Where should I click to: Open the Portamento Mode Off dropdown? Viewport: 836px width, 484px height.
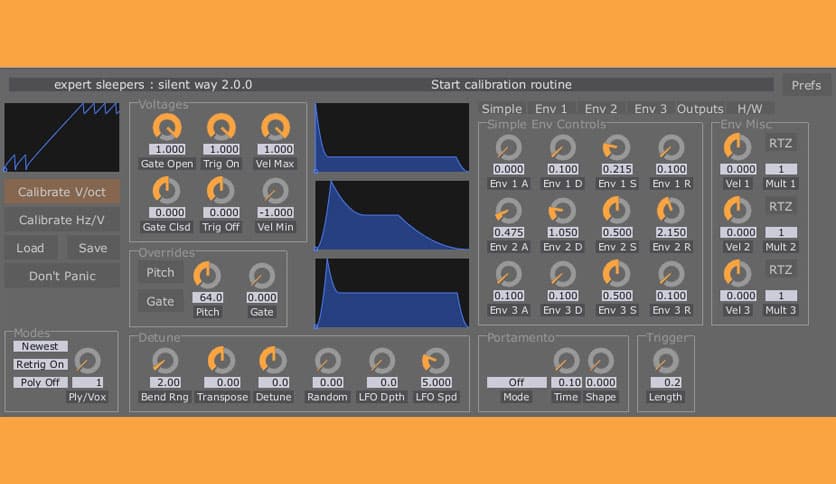click(516, 382)
